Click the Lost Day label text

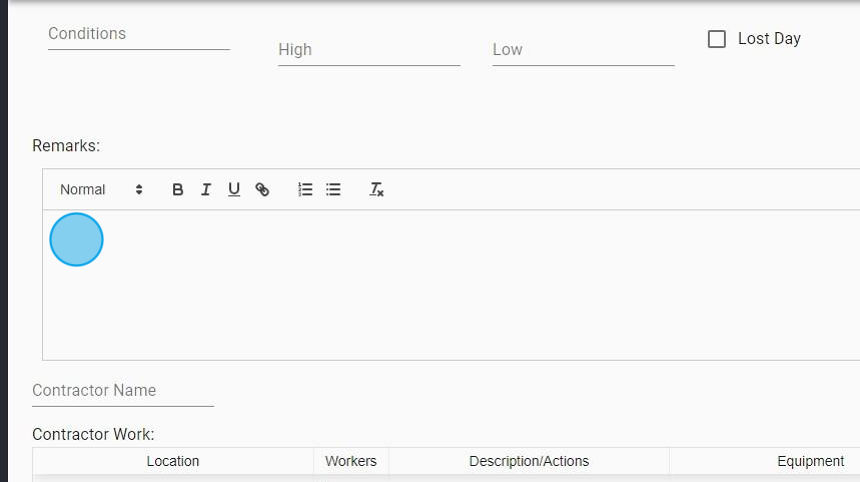click(769, 39)
